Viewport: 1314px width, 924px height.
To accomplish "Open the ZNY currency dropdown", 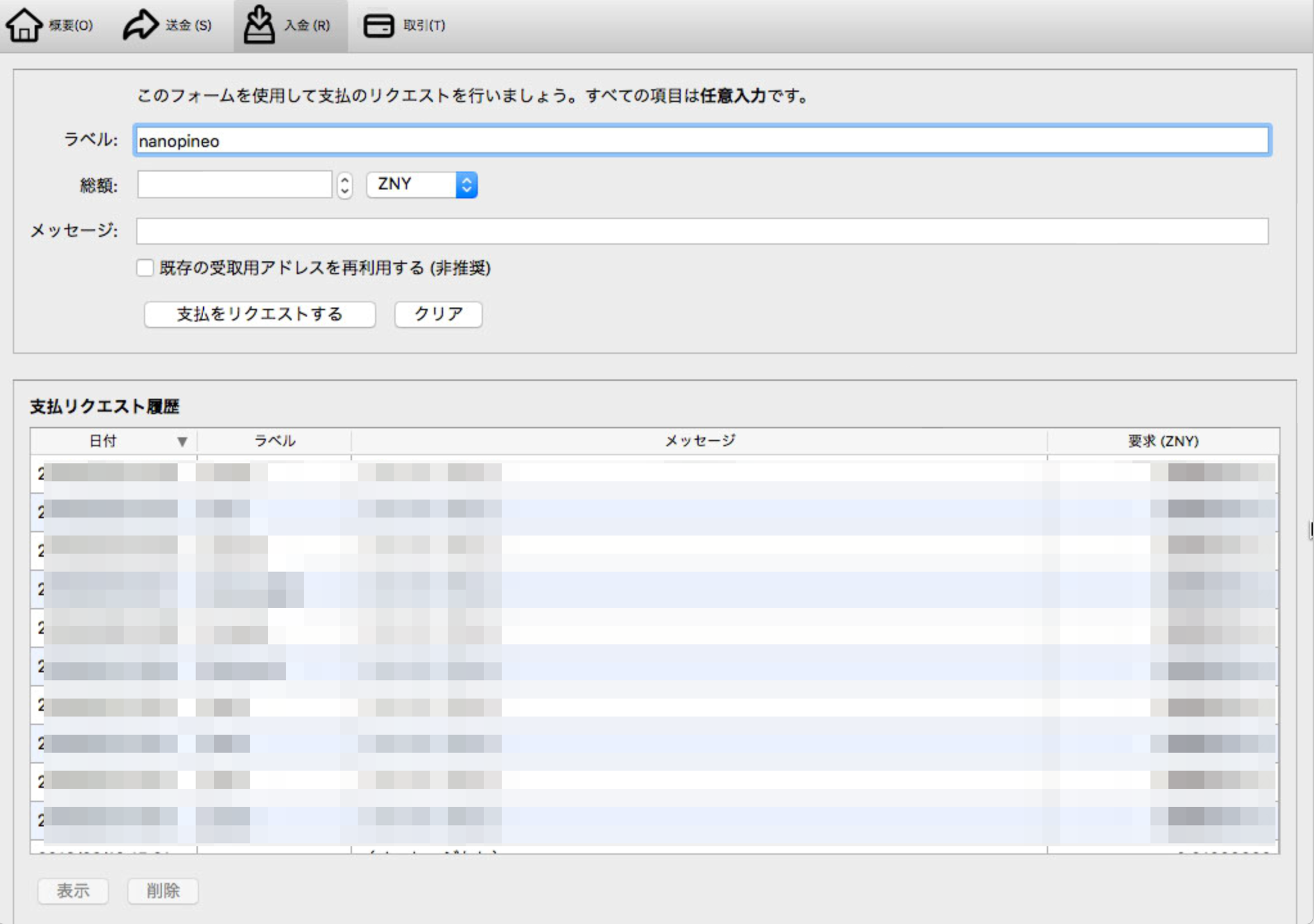I will [421, 186].
